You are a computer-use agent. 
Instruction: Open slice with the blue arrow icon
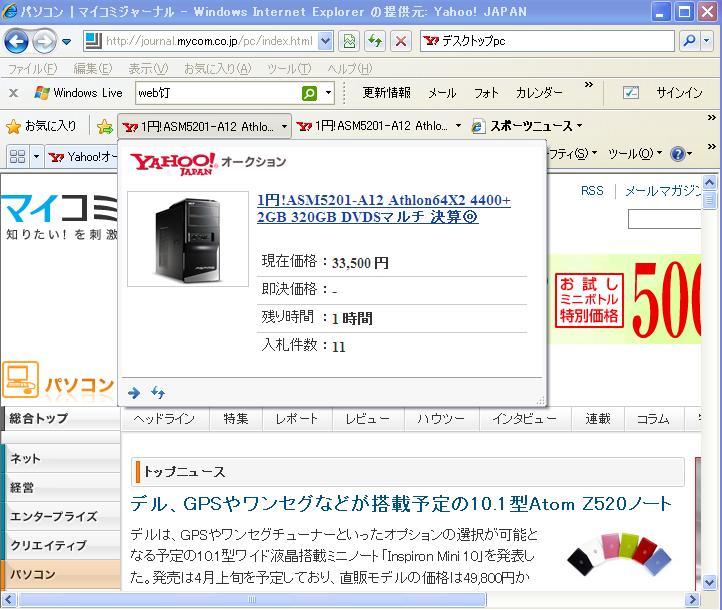[x=134, y=393]
